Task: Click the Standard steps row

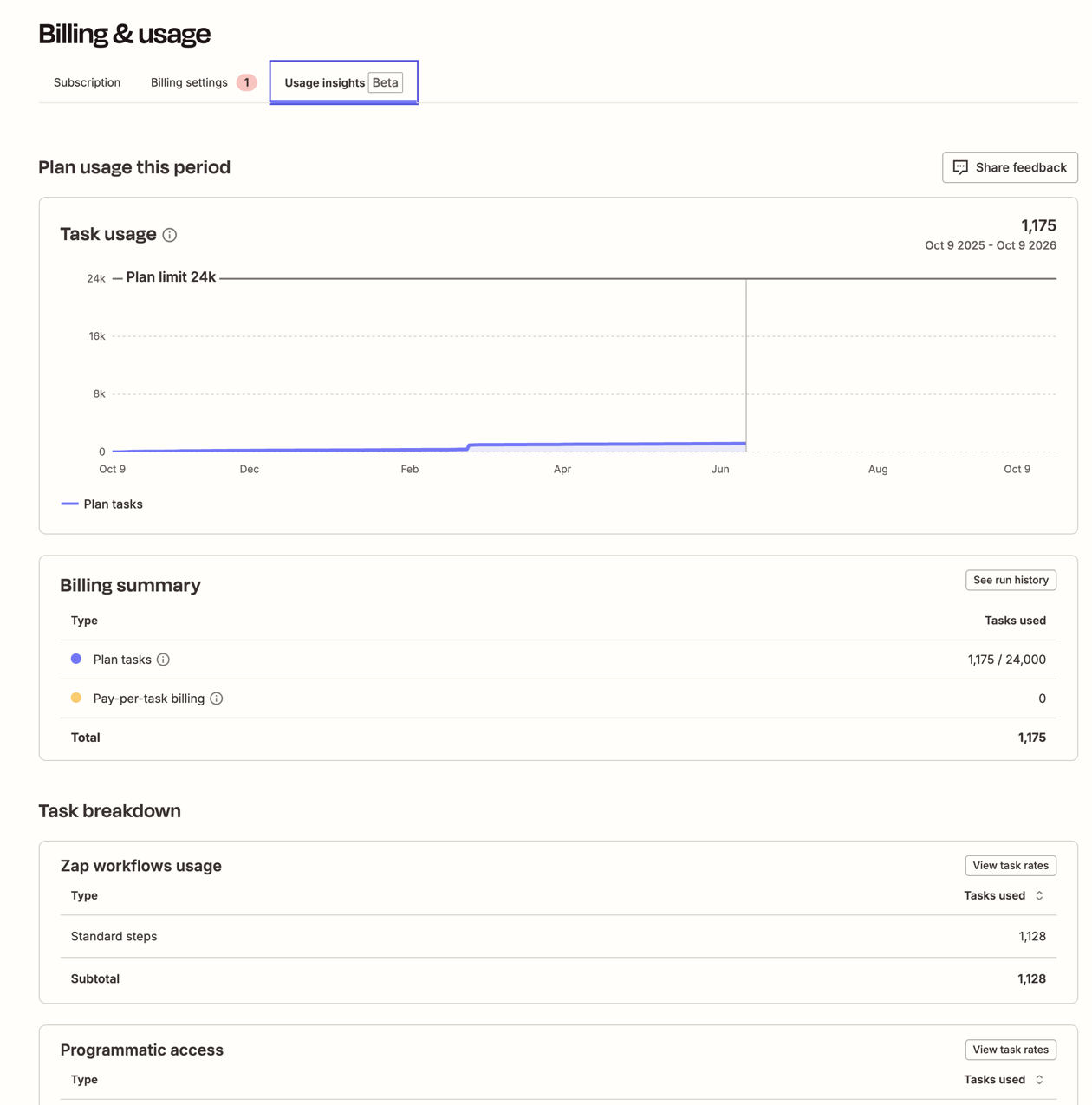Action: (x=558, y=936)
